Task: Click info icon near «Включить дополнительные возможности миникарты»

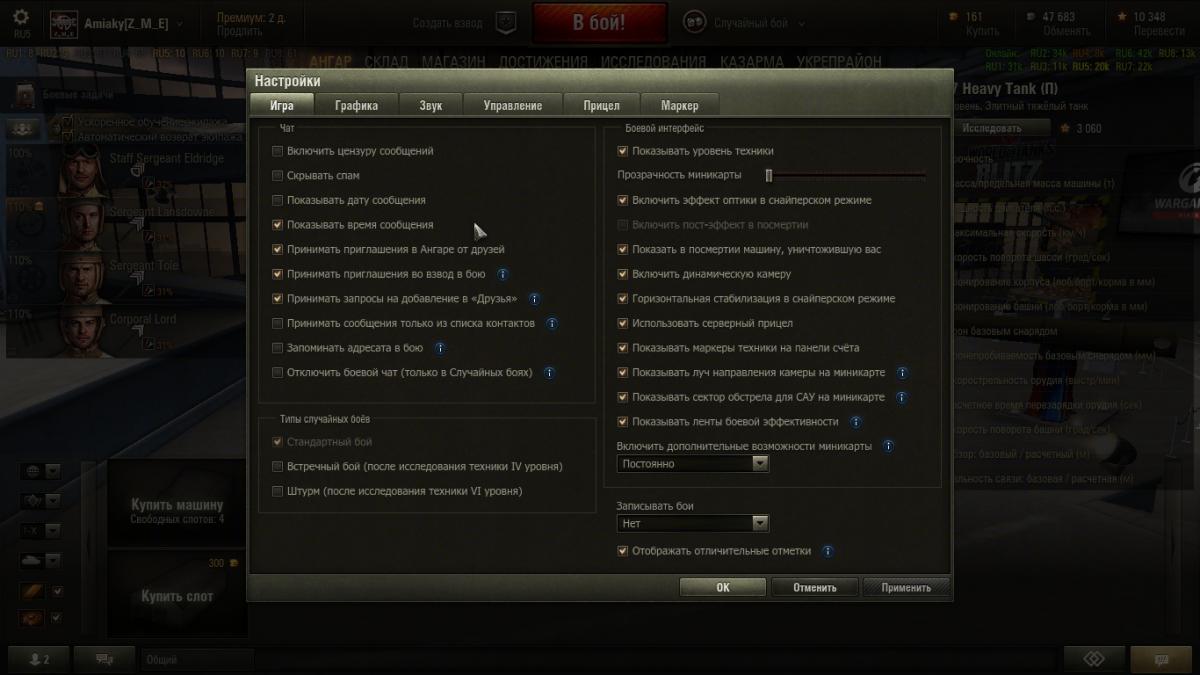Action: tap(888, 446)
